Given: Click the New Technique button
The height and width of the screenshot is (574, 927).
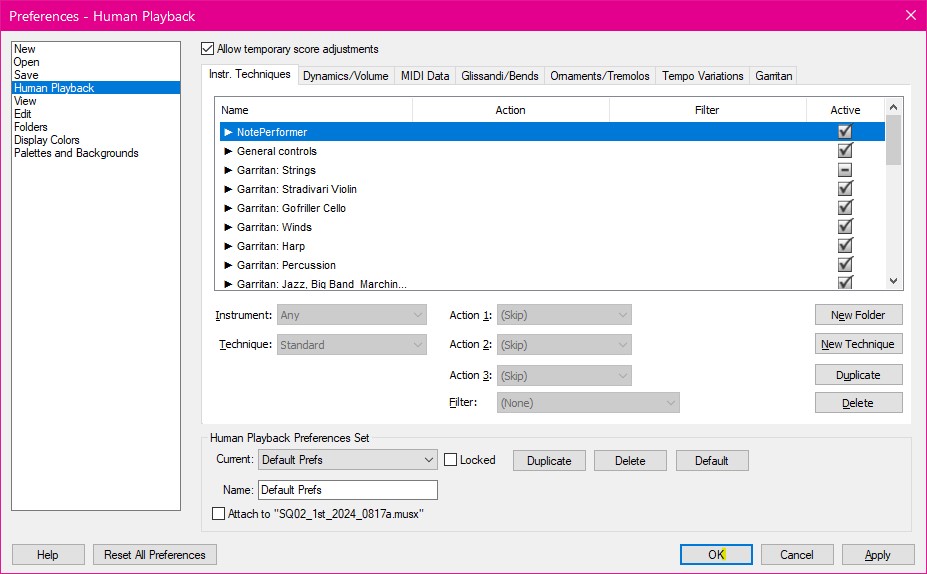Looking at the screenshot, I should tap(858, 344).
